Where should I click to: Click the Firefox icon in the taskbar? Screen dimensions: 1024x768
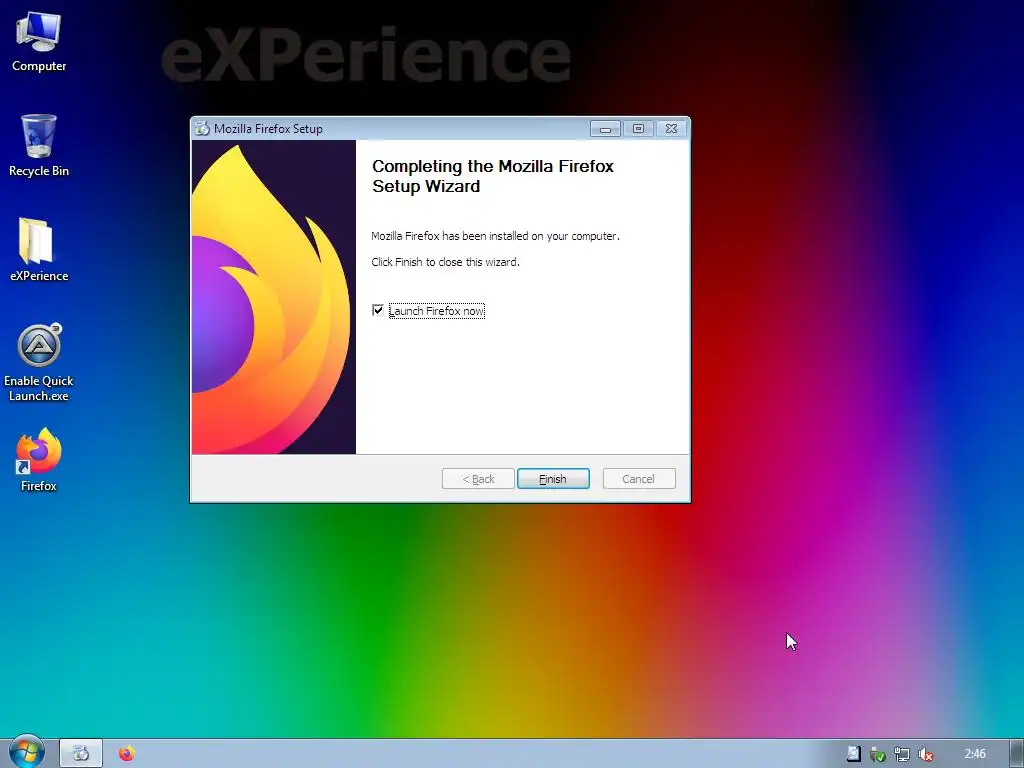(x=127, y=754)
